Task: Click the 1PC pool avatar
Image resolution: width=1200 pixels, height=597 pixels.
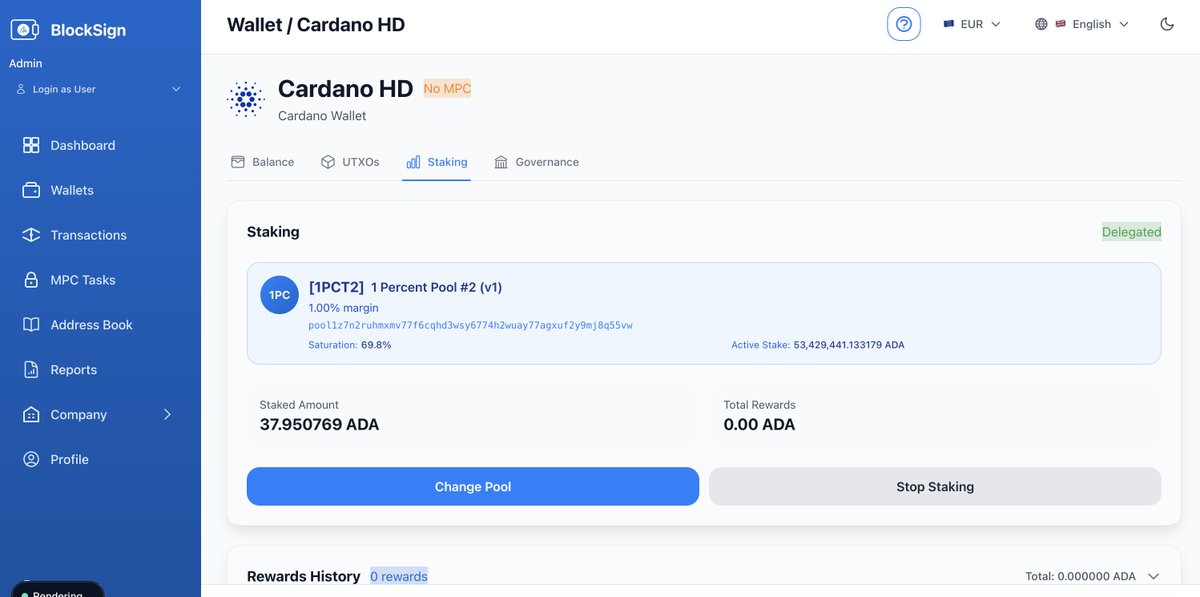Action: pos(279,295)
